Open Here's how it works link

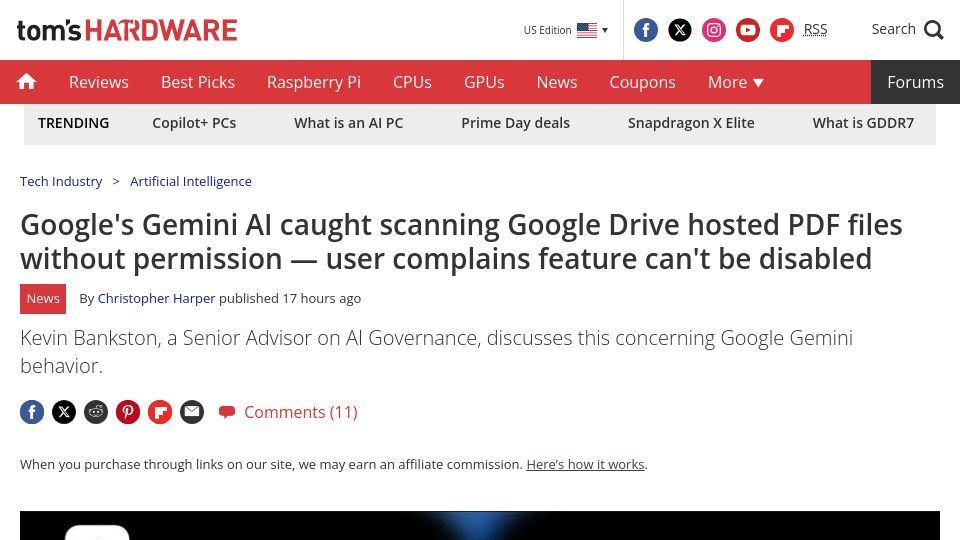[585, 464]
